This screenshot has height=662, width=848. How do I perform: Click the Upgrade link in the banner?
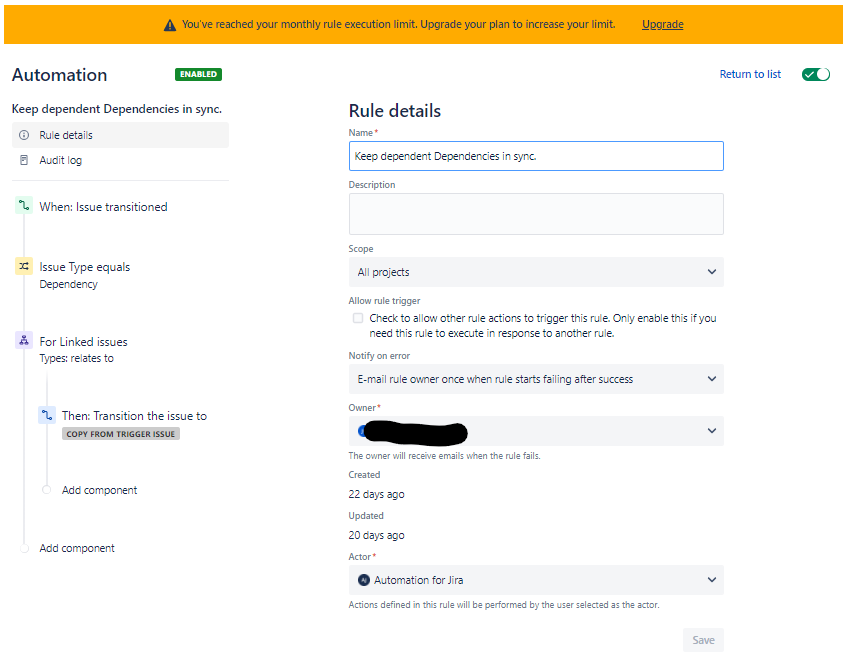click(x=662, y=24)
